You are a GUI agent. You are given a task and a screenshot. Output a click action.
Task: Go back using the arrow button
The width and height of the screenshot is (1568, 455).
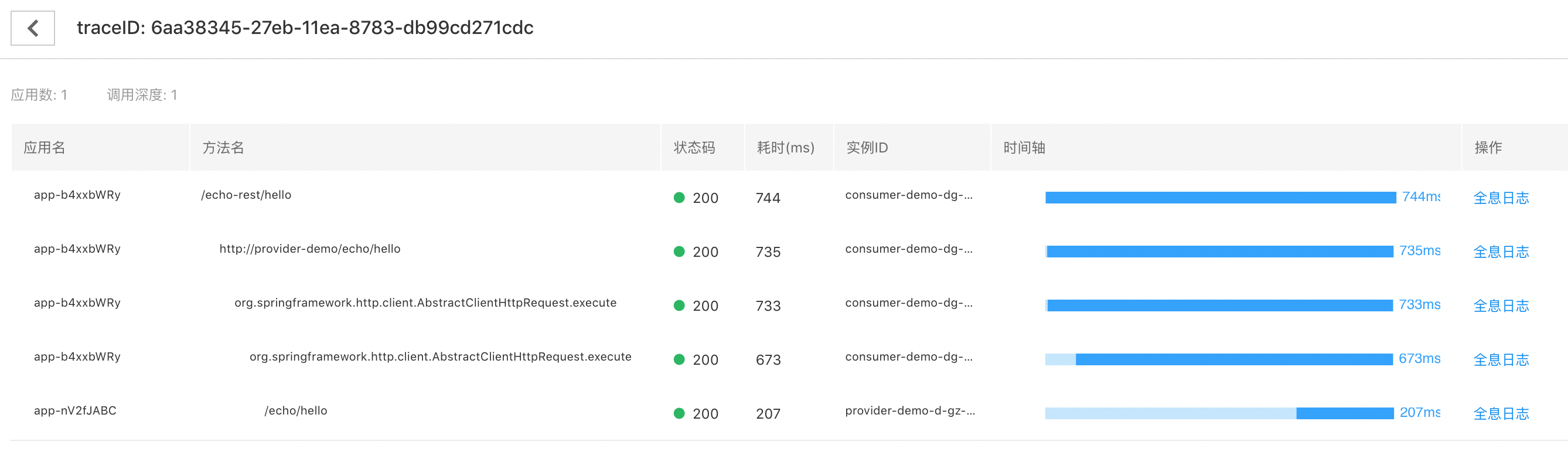tap(33, 28)
